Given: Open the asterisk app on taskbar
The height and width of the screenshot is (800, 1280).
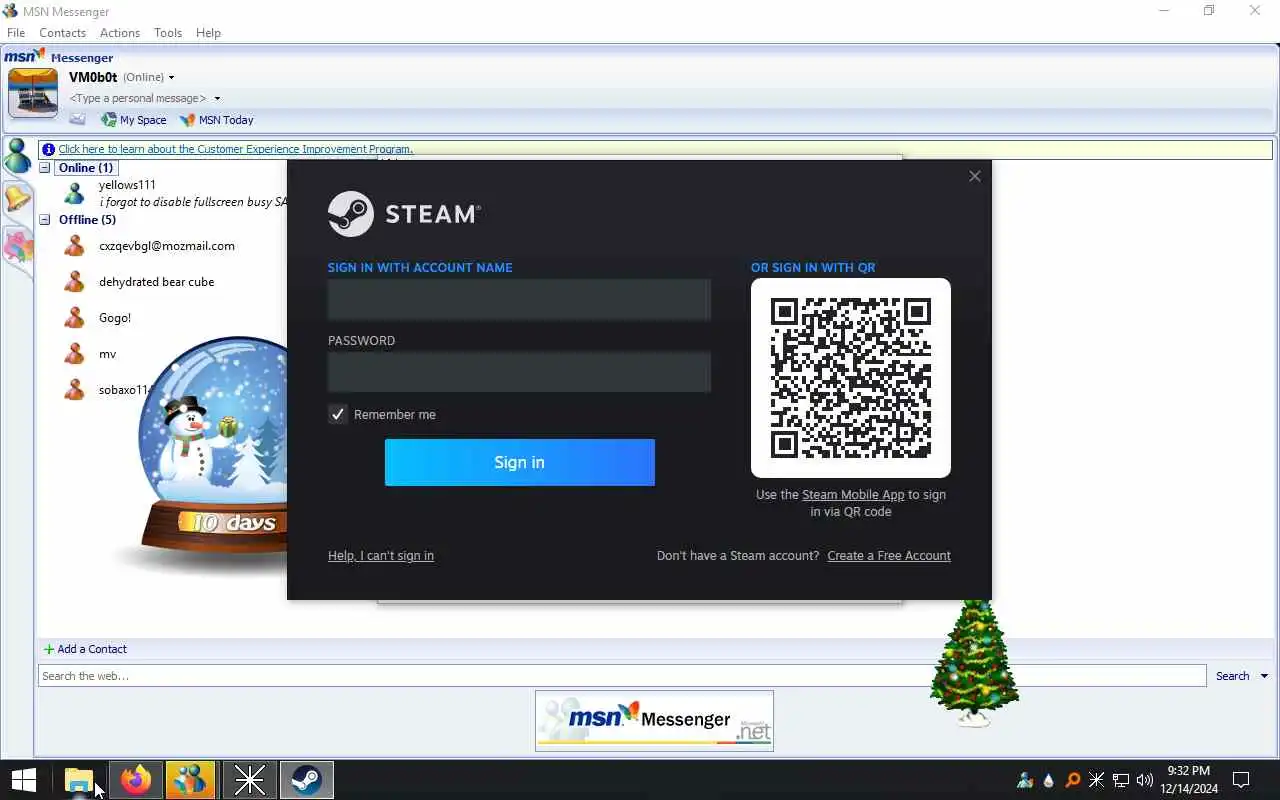Looking at the screenshot, I should (249, 780).
